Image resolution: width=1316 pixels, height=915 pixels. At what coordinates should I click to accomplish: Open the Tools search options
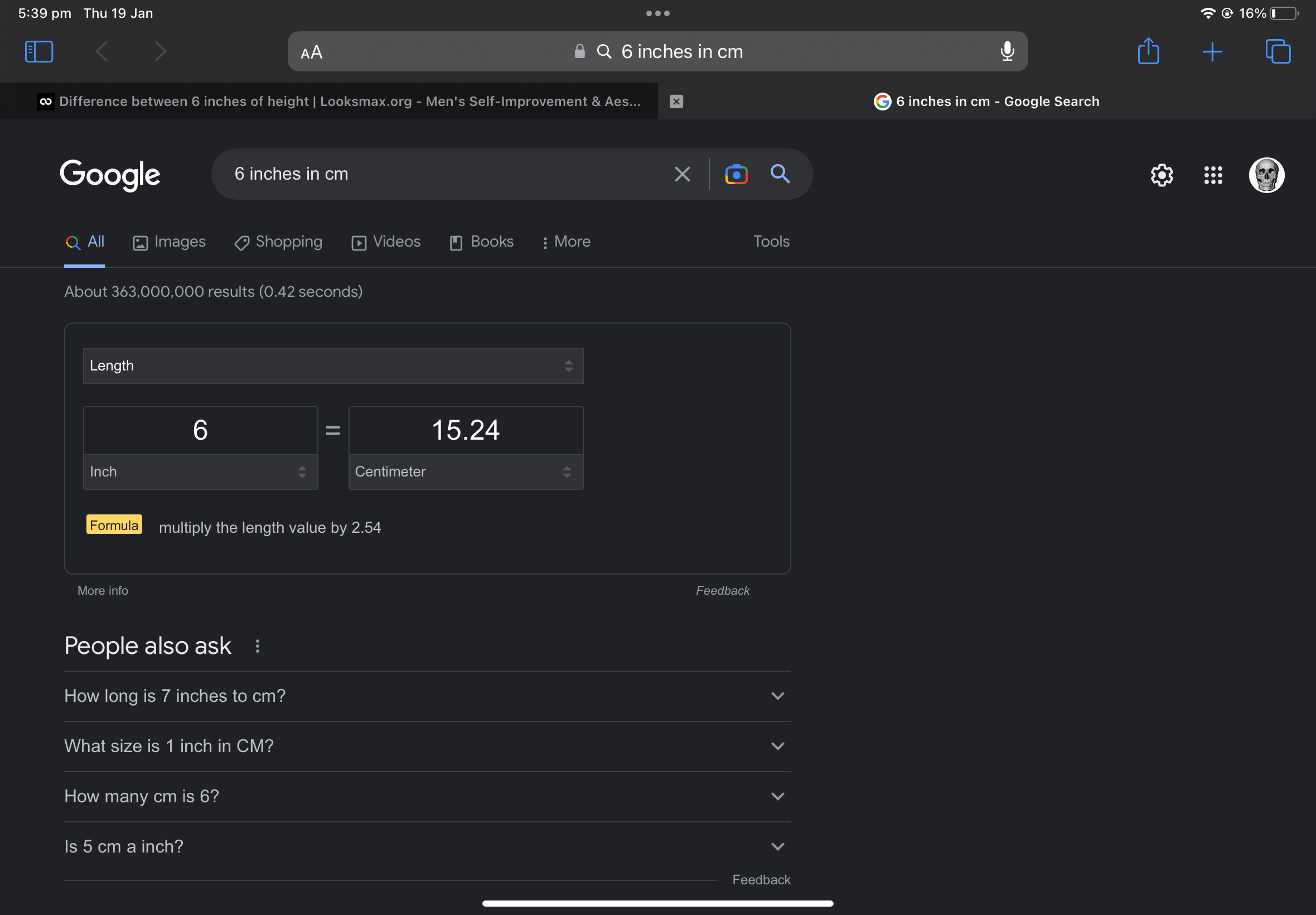point(771,242)
